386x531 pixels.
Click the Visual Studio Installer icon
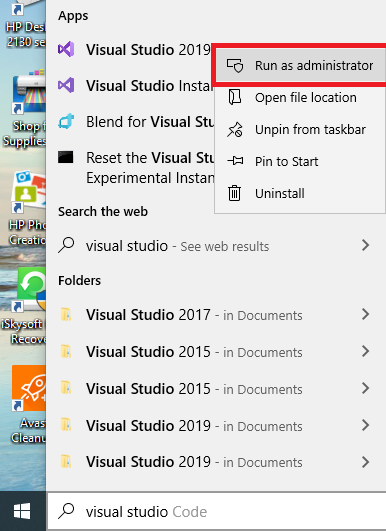point(66,85)
